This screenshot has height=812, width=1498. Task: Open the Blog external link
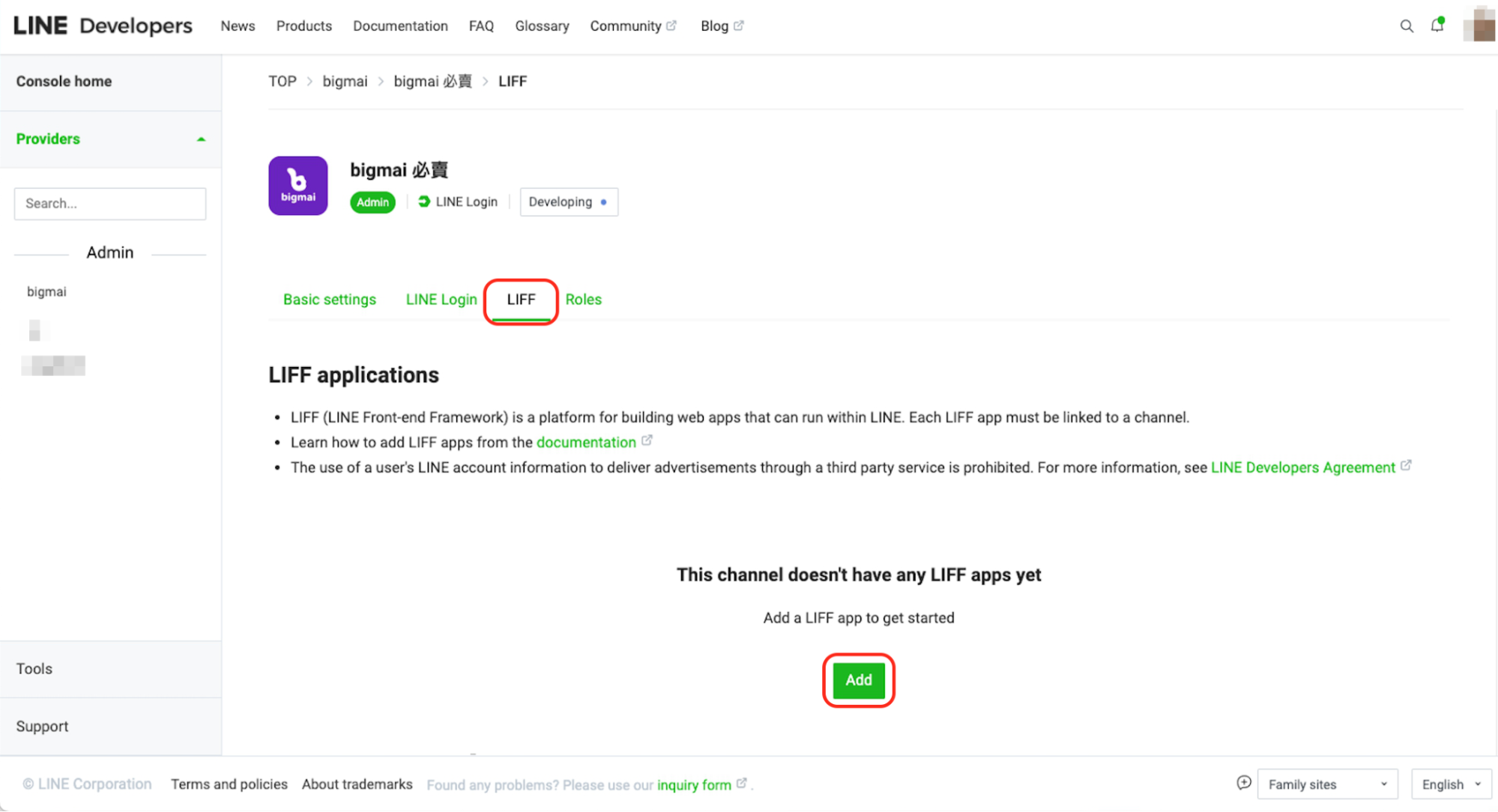pyautogui.click(x=722, y=26)
